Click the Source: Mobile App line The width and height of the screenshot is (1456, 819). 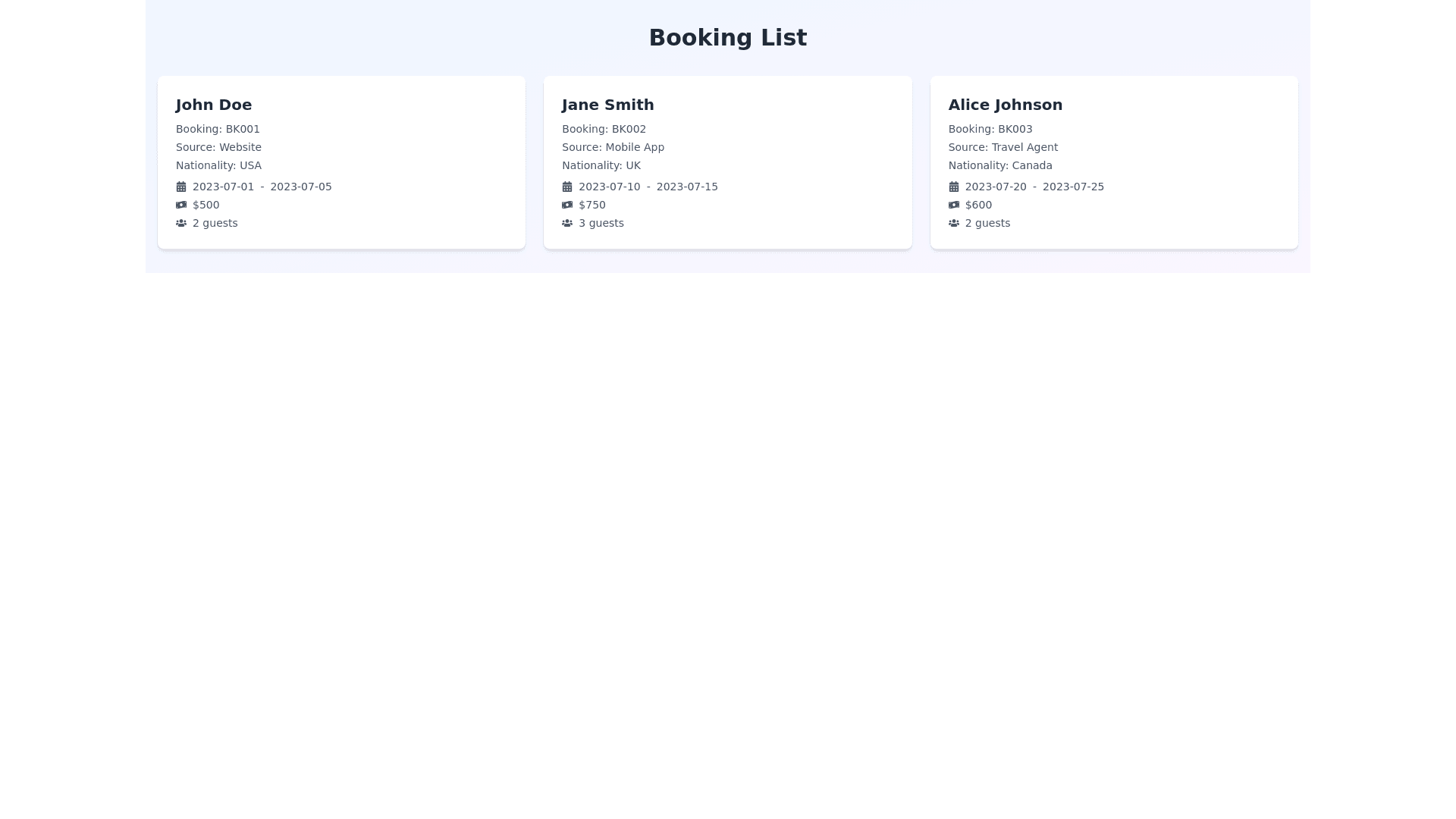point(613,147)
